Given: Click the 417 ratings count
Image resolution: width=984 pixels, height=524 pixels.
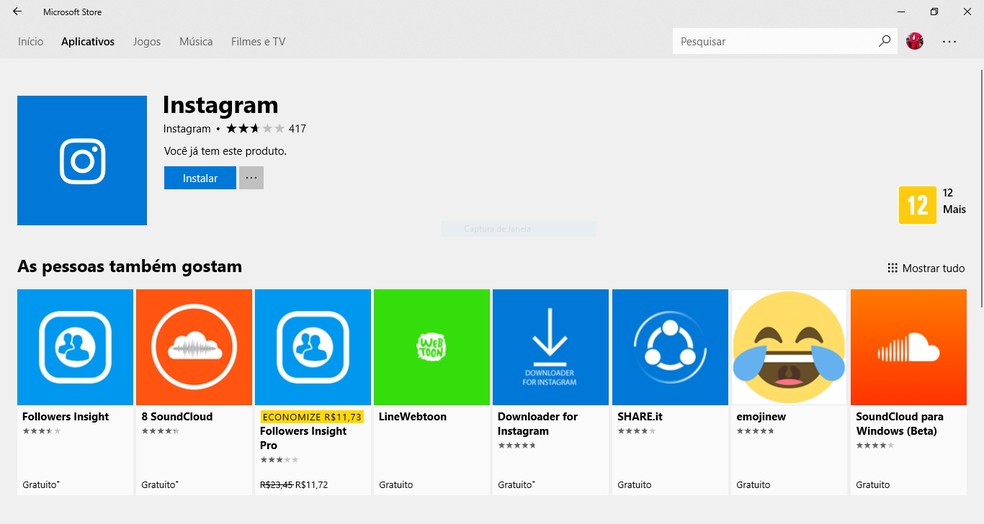Looking at the screenshot, I should click(297, 129).
